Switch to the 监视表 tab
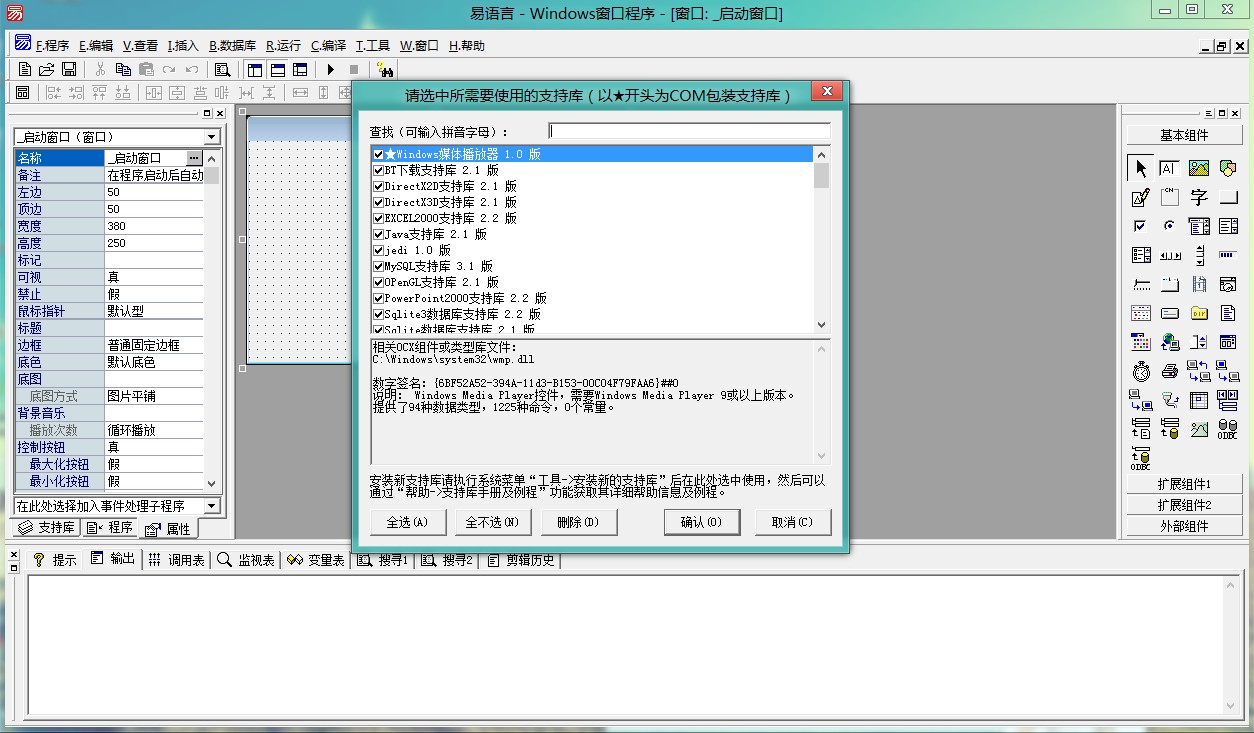The width and height of the screenshot is (1254, 733). (x=246, y=560)
